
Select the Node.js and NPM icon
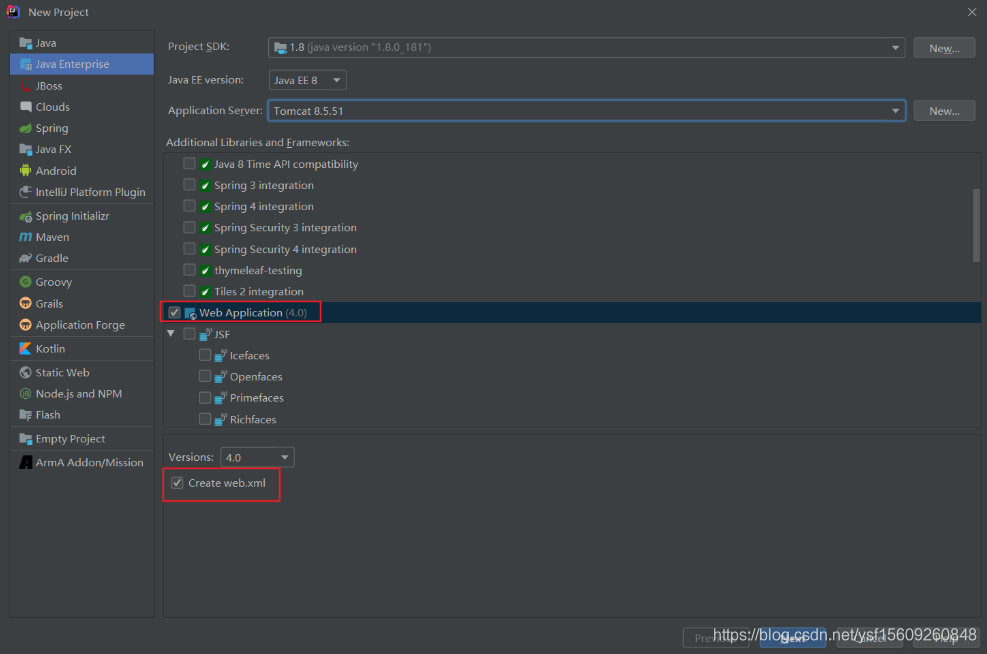(x=26, y=394)
